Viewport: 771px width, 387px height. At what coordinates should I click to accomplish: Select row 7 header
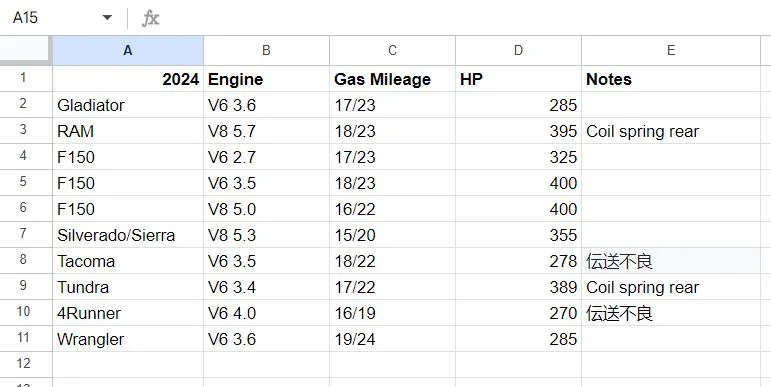[26, 234]
